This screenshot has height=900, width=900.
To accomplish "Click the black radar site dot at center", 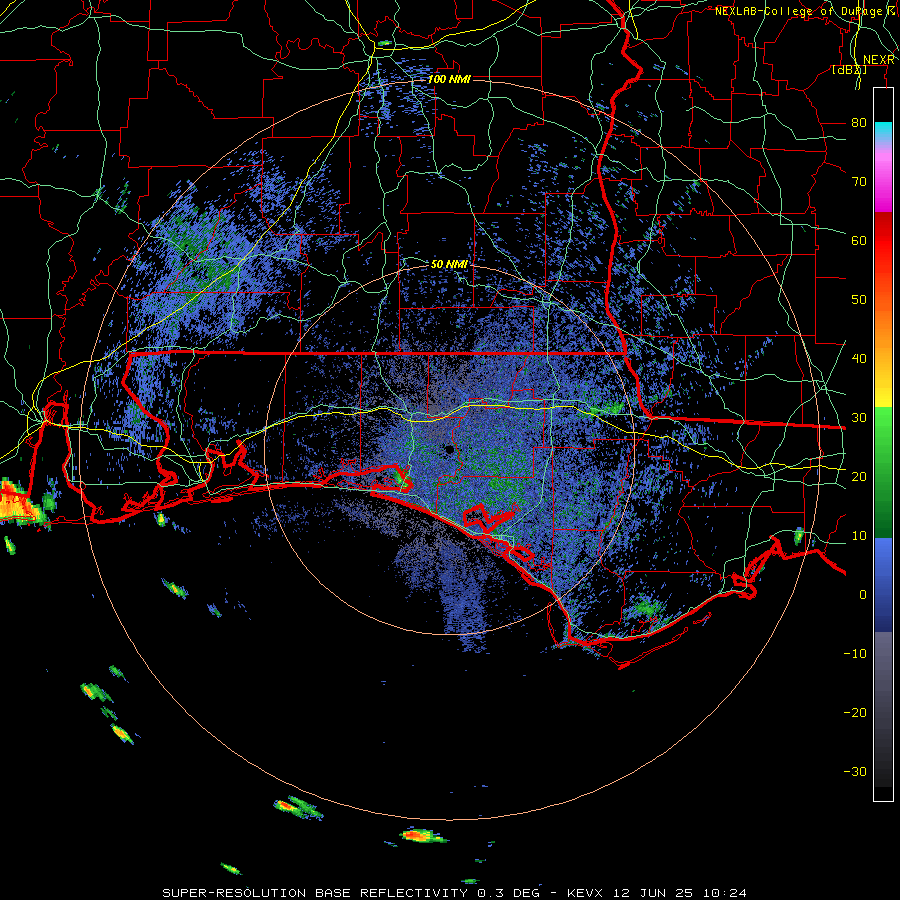I will click(449, 449).
